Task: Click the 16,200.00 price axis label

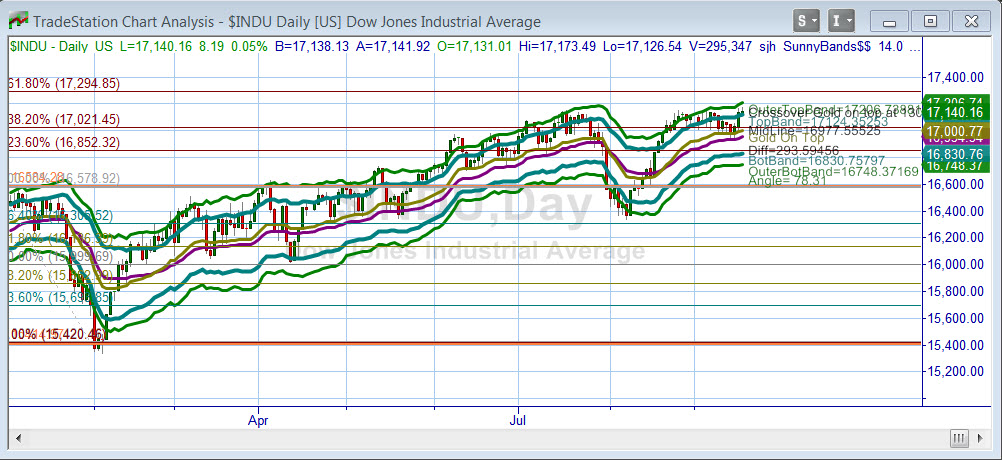Action: click(957, 238)
